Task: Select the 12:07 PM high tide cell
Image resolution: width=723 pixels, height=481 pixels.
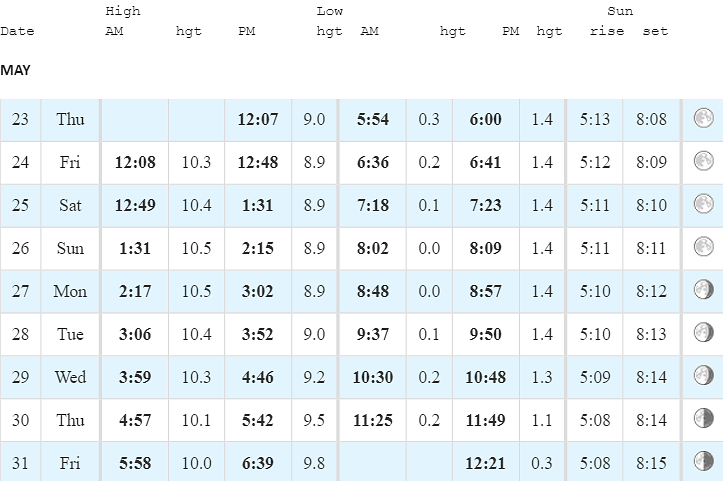Action: [x=258, y=119]
